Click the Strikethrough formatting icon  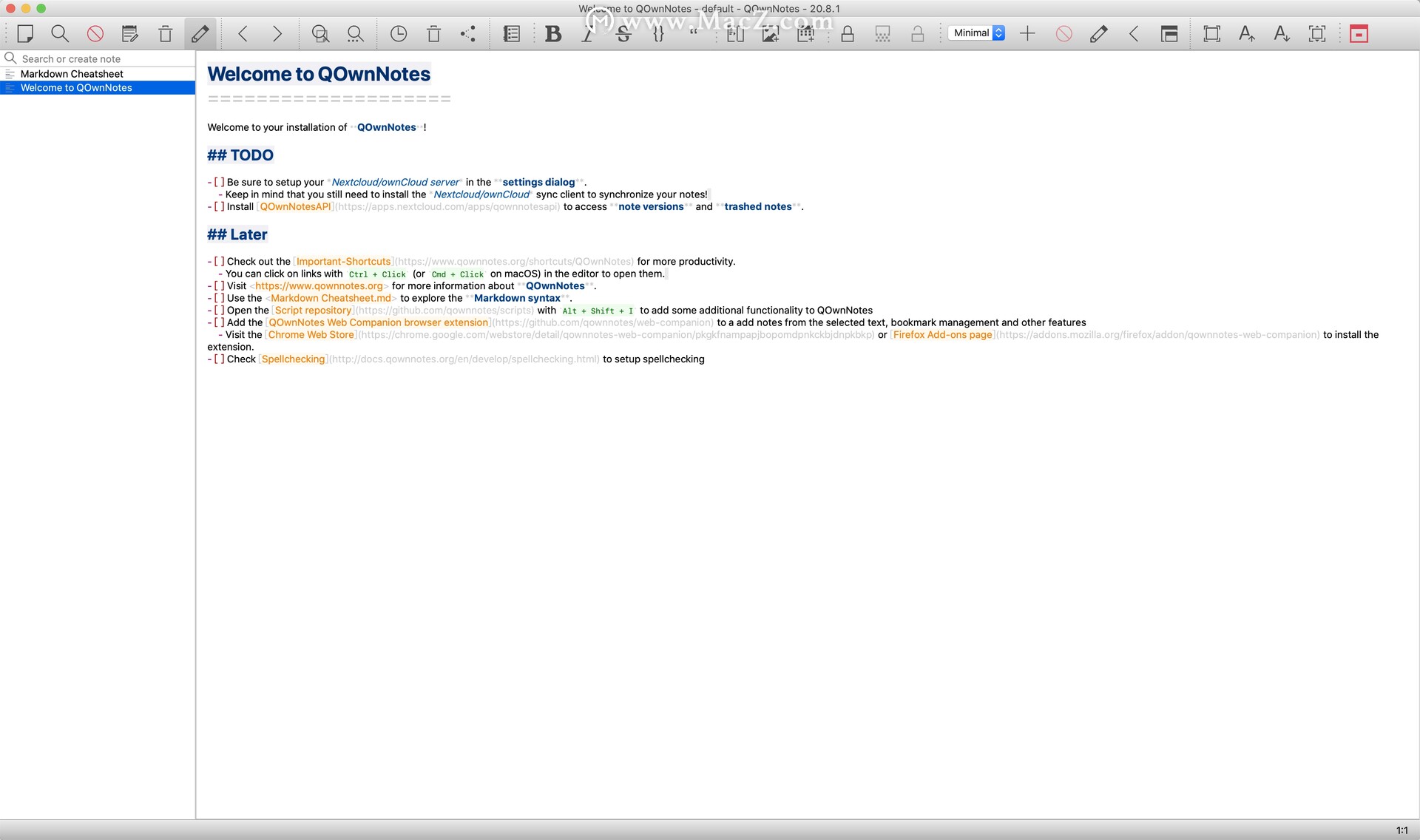pyautogui.click(x=623, y=33)
